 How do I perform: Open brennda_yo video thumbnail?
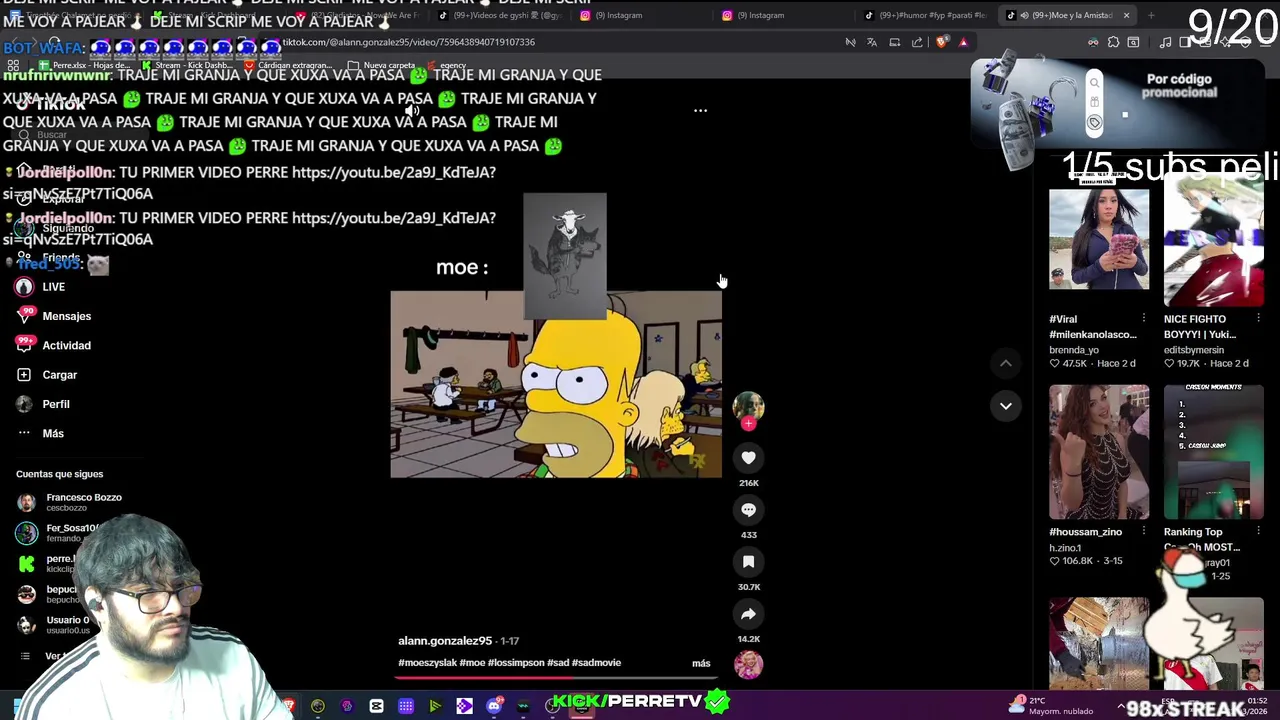click(1099, 240)
